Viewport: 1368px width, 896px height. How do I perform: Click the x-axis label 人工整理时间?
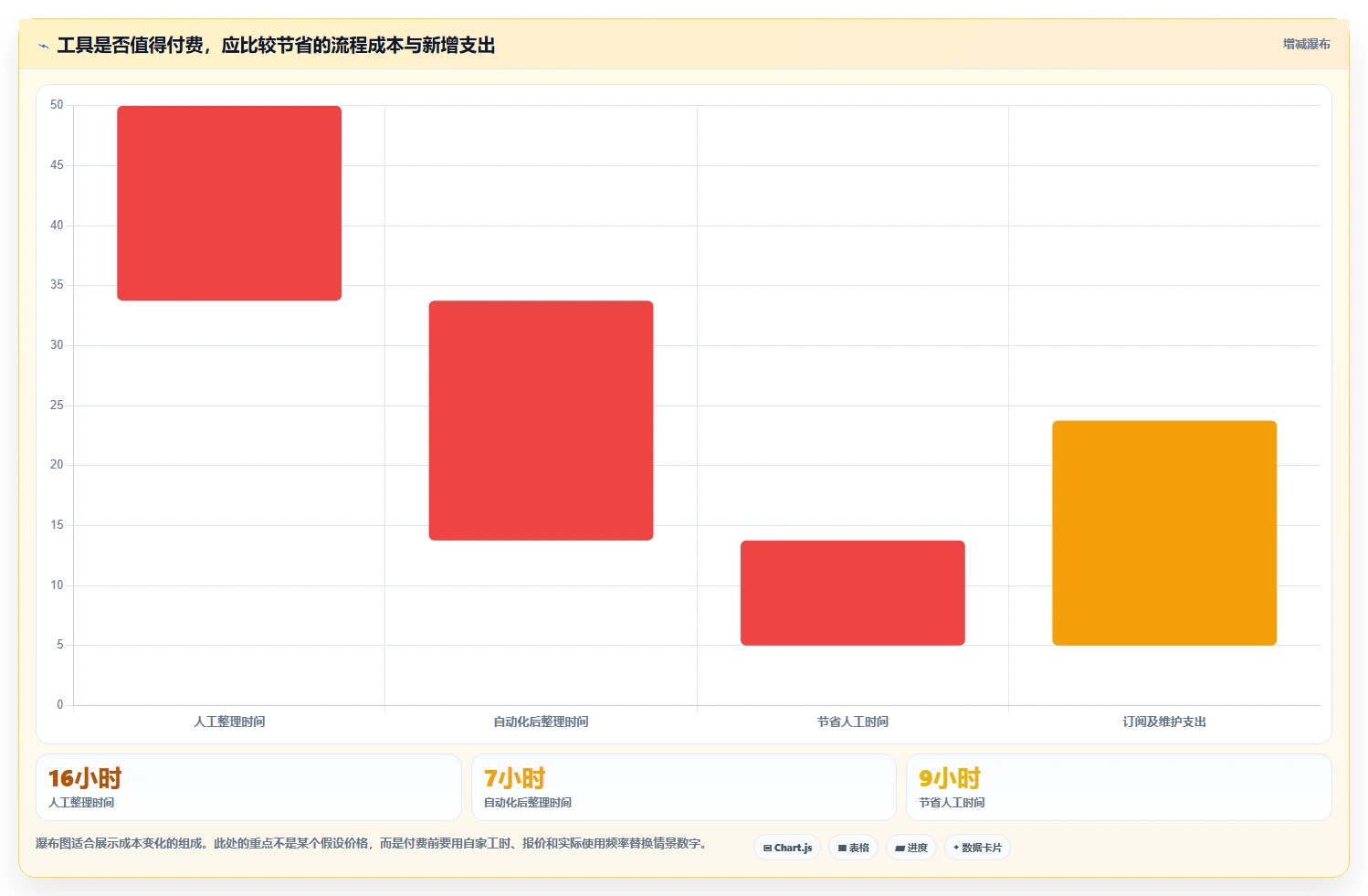point(229,722)
